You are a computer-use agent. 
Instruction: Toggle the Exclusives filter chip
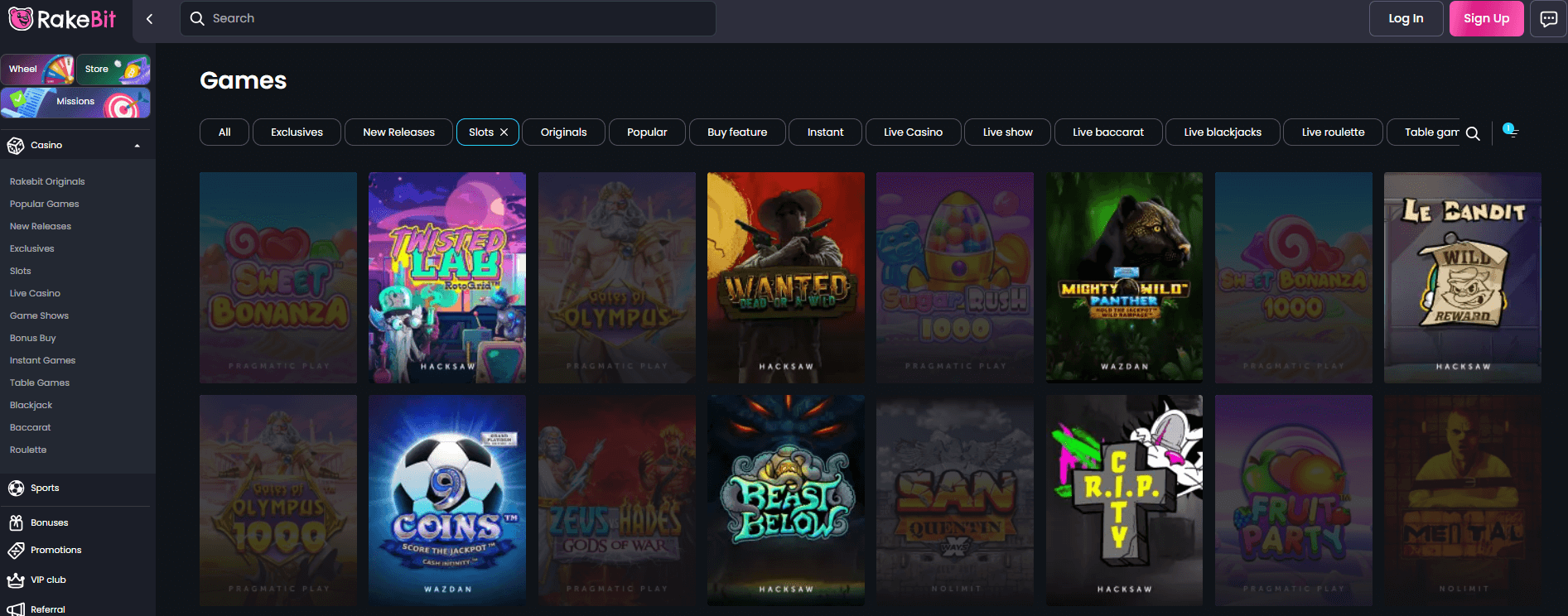(x=297, y=132)
